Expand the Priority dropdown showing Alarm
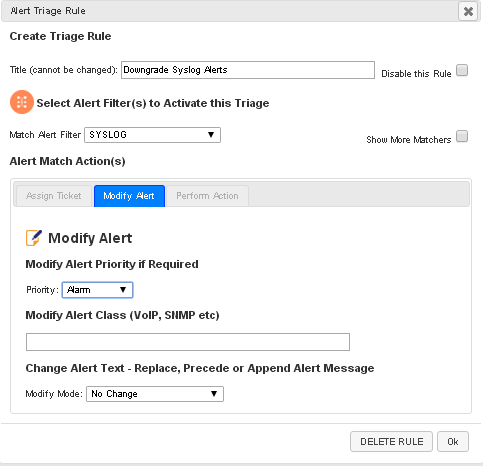Image resolution: width=483 pixels, height=466 pixels. coord(97,290)
